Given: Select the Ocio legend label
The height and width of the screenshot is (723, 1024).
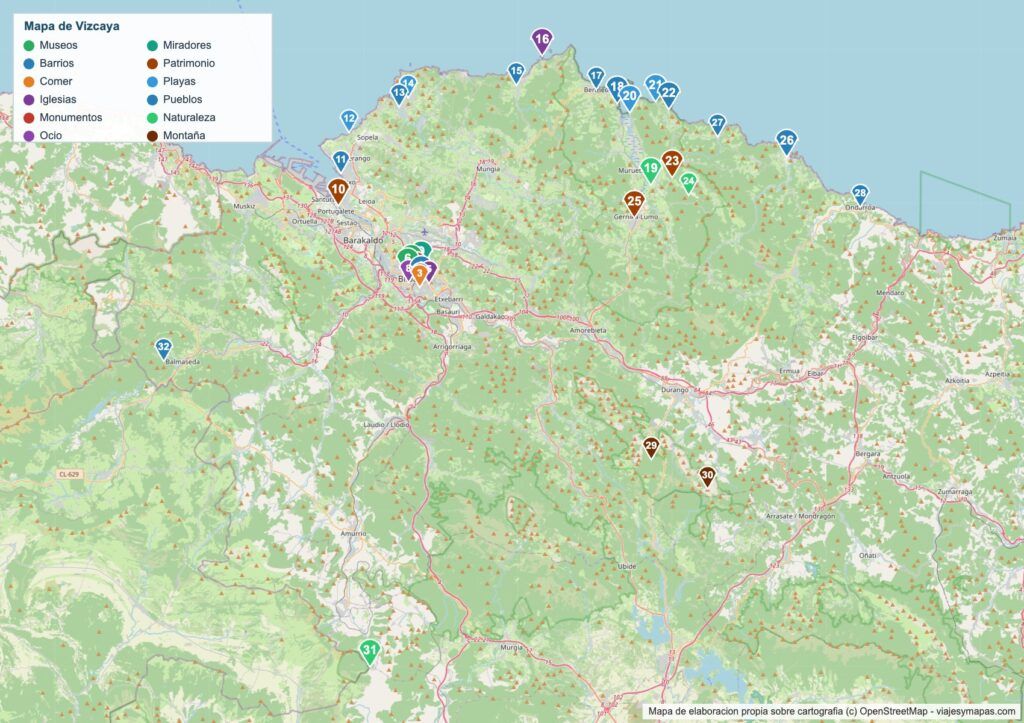Looking at the screenshot, I should click(51, 136).
